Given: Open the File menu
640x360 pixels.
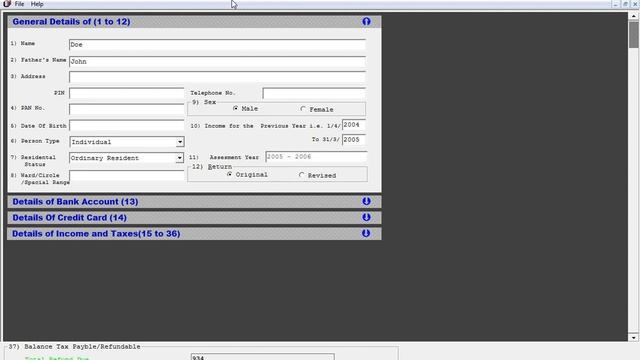Looking at the screenshot, I should (x=19, y=4).
